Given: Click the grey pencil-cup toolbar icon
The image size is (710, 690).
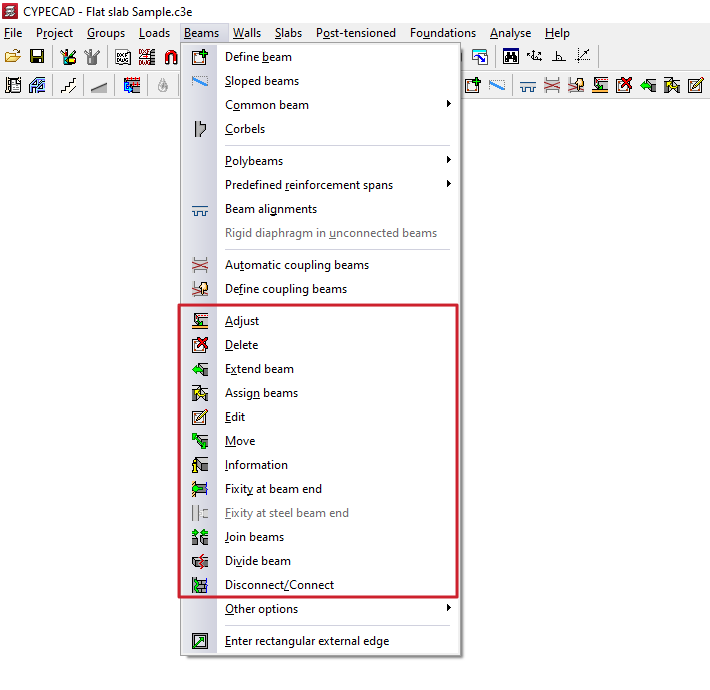Looking at the screenshot, I should (92, 57).
